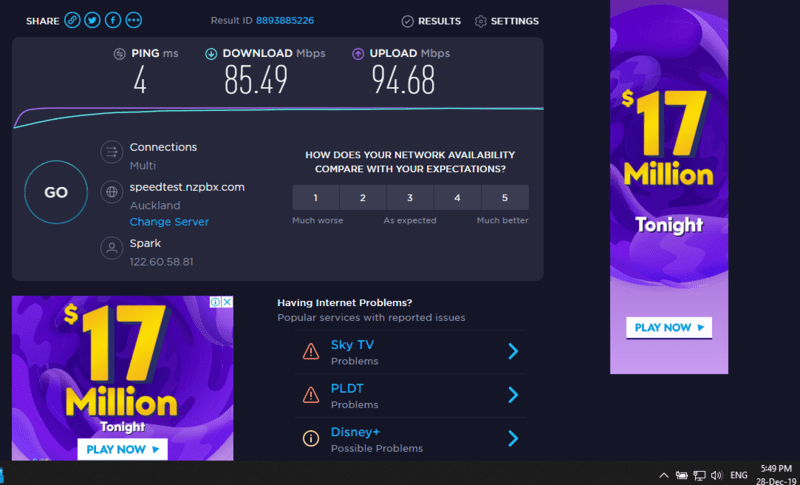This screenshot has height=485, width=800.
Task: Click the AdChoices info icon
Action: tap(216, 302)
